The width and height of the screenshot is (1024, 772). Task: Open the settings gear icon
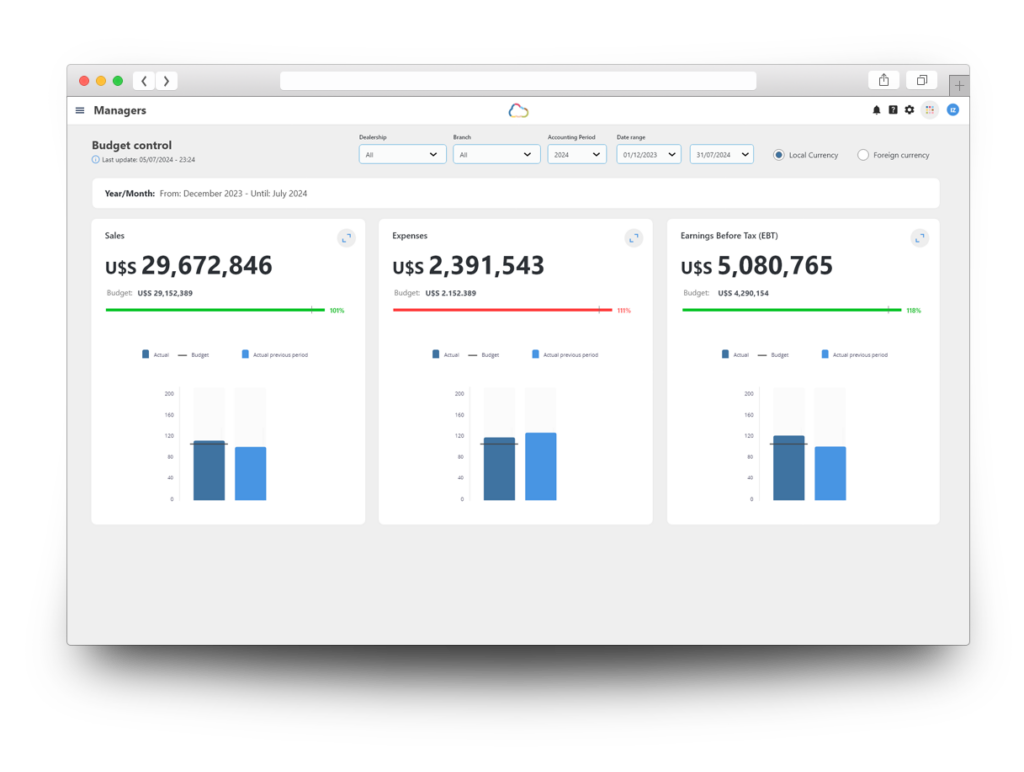909,110
